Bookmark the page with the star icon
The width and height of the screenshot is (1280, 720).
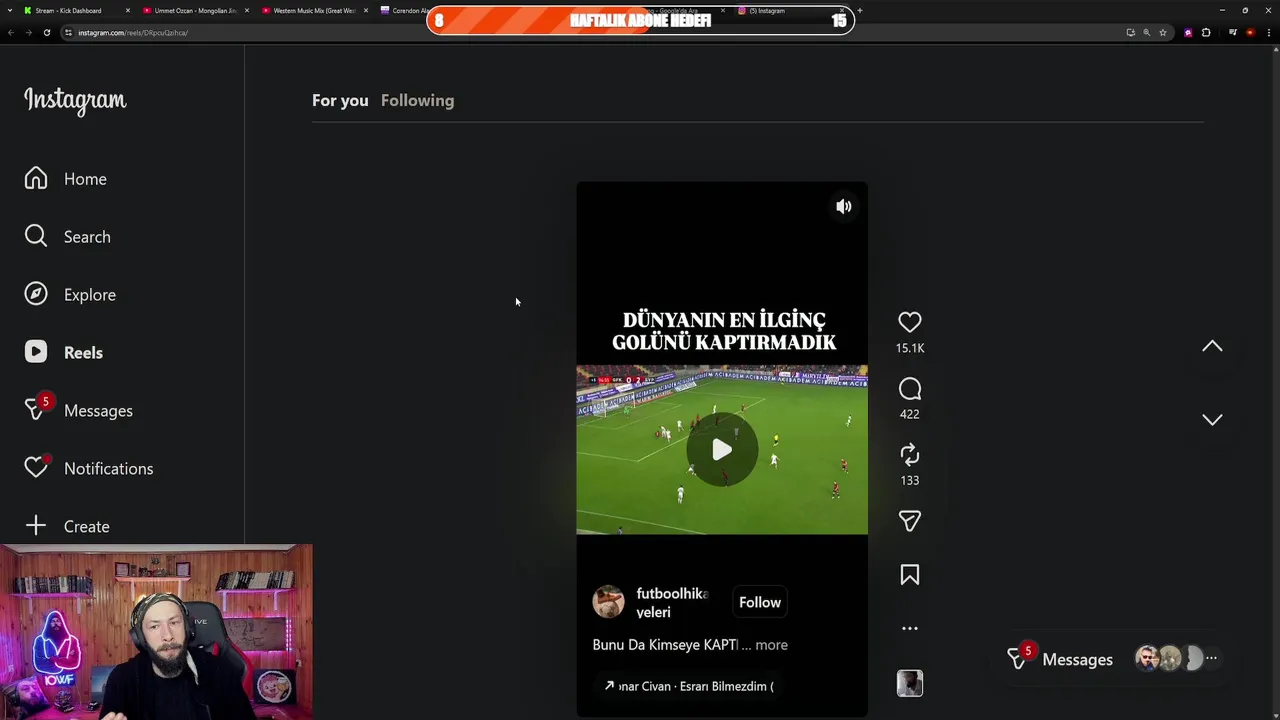click(x=1163, y=33)
